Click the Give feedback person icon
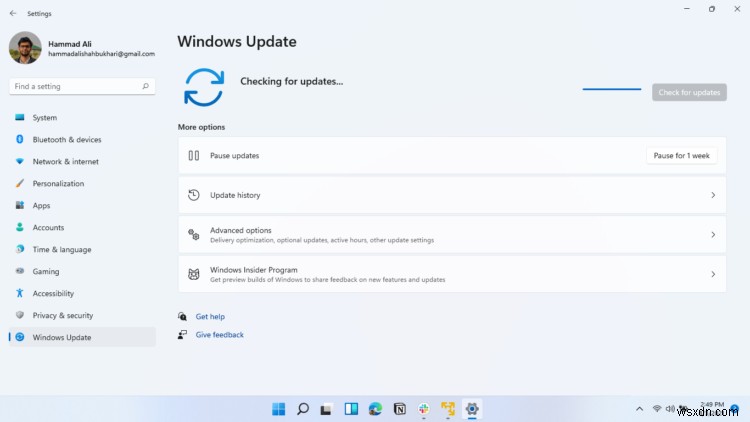This screenshot has height=422, width=750. point(182,334)
